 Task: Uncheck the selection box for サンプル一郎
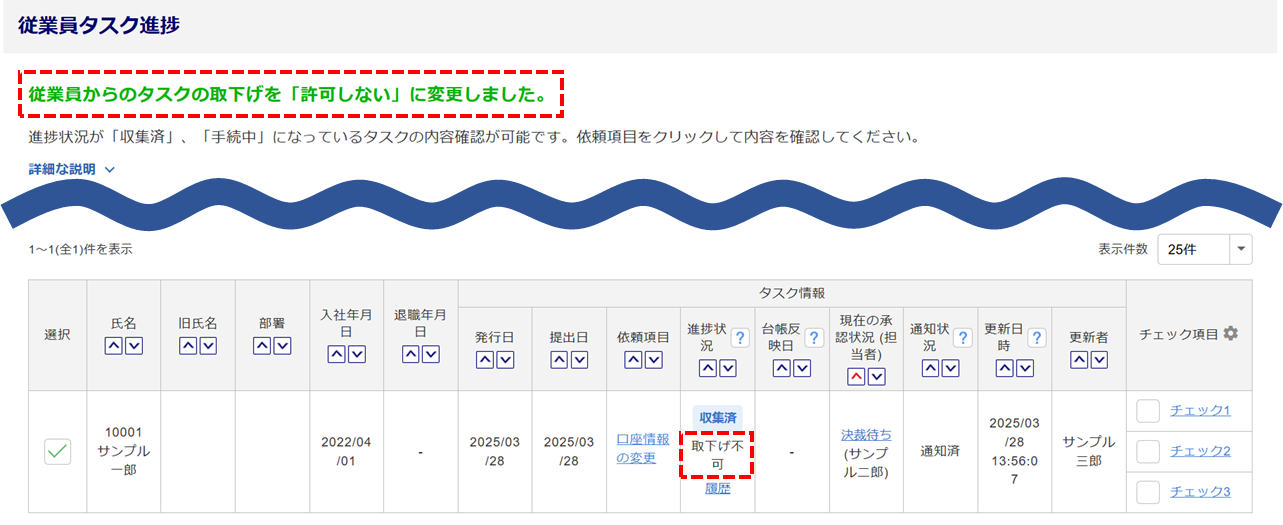coord(57,452)
